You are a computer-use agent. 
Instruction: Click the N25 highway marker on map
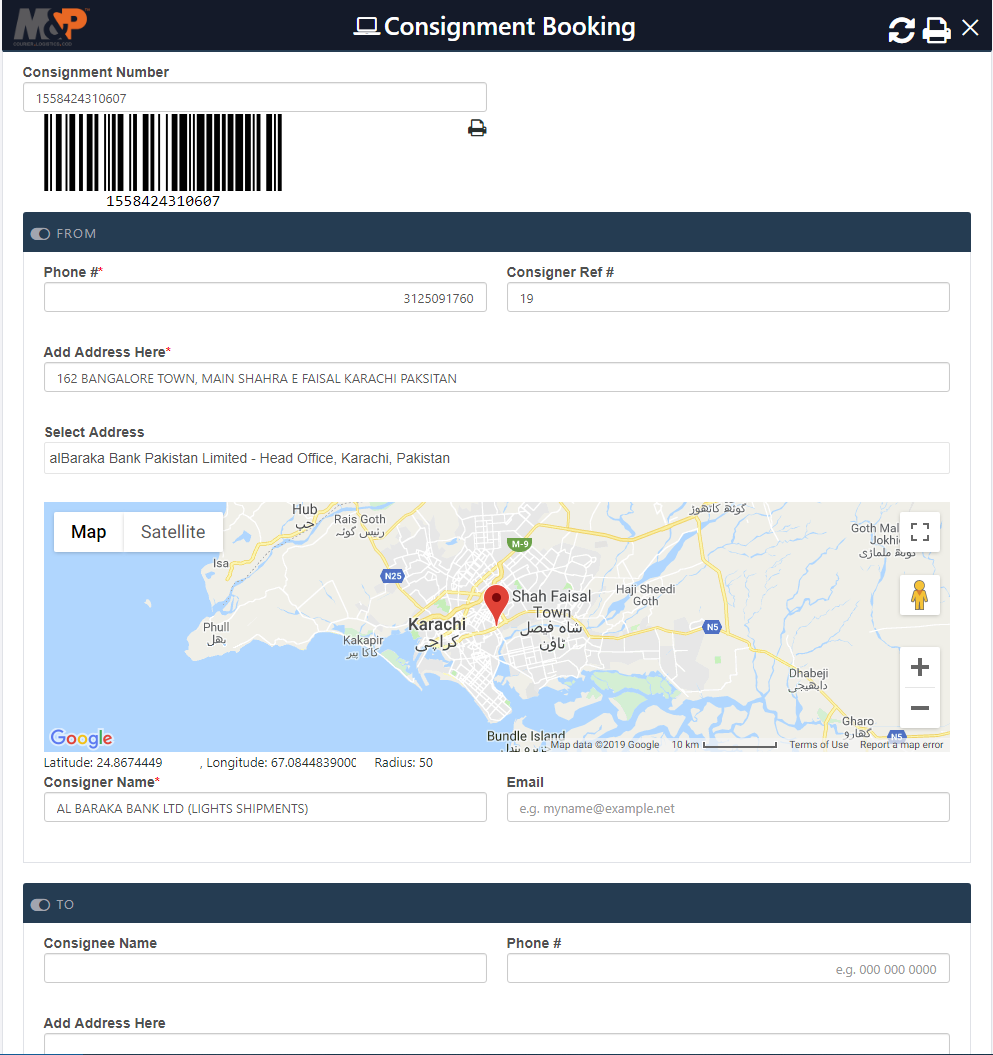(393, 576)
